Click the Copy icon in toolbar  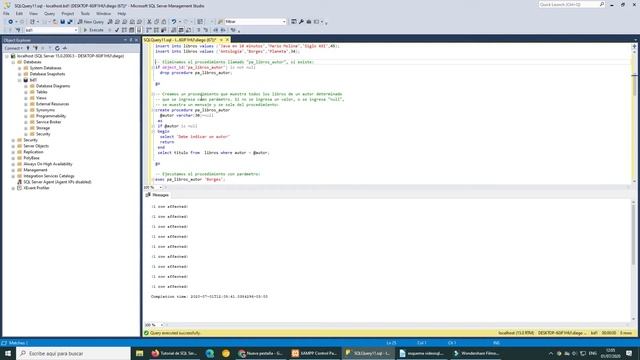pyautogui.click(x=156, y=22)
